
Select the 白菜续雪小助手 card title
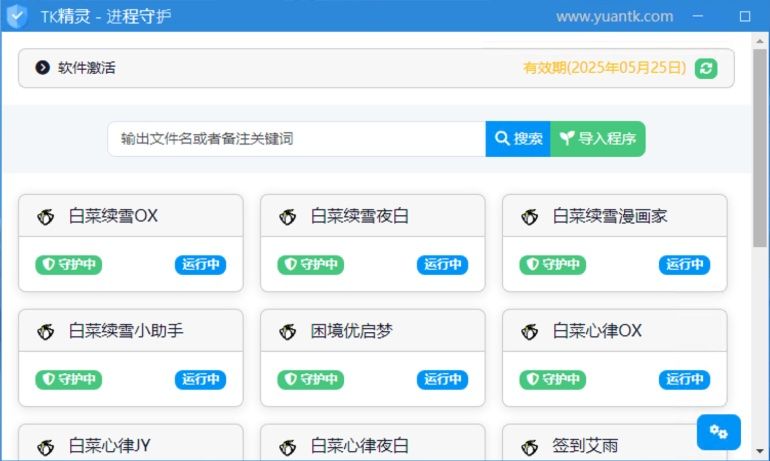pos(126,331)
